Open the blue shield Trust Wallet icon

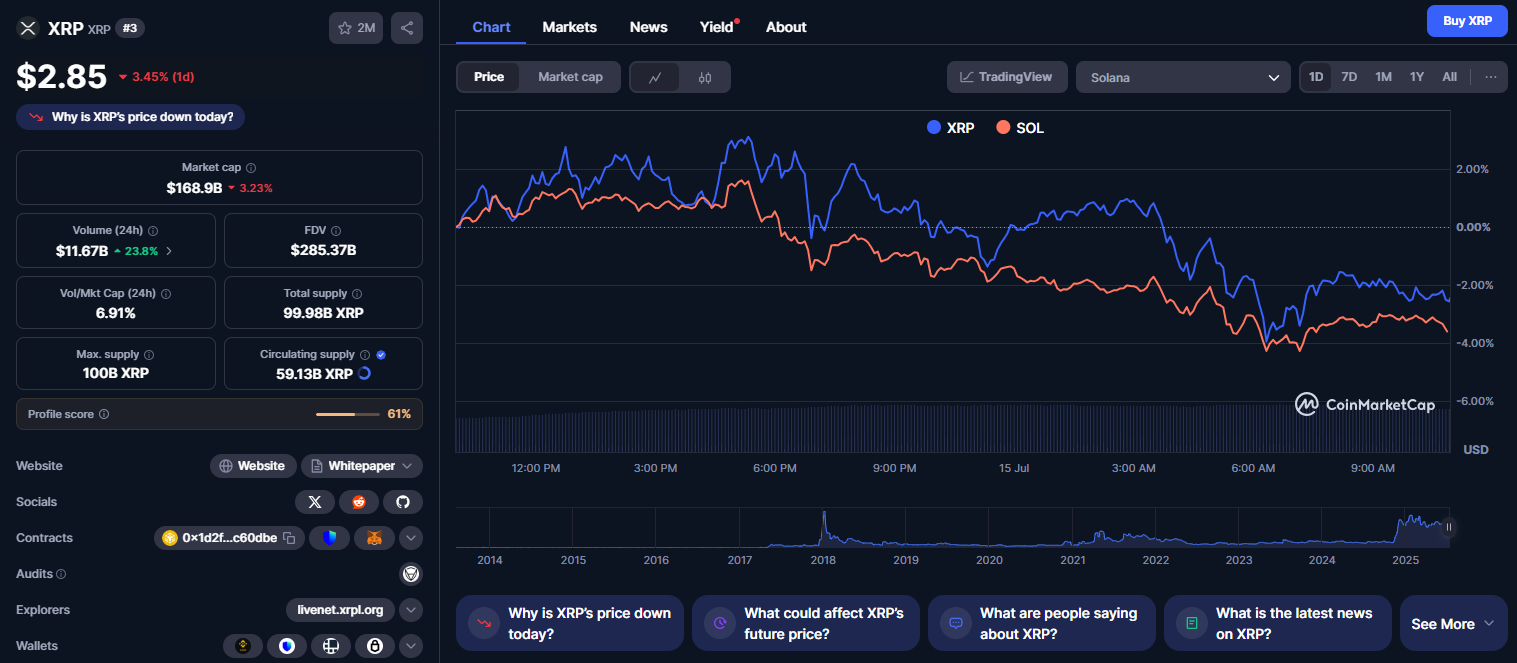(x=286, y=646)
